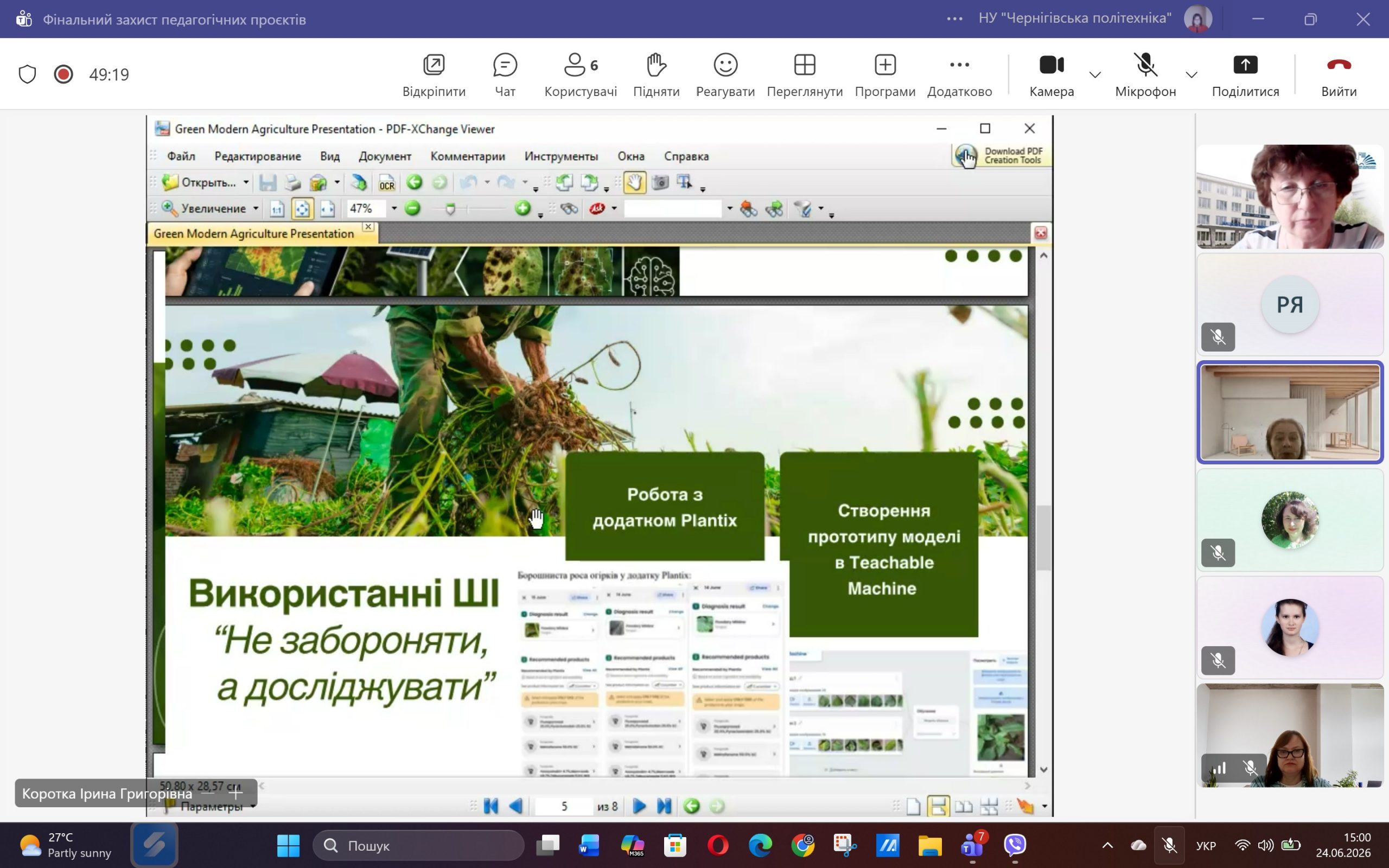Image resolution: width=1389 pixels, height=868 pixels.
Task: Expand camera device options arrow
Action: (x=1095, y=75)
